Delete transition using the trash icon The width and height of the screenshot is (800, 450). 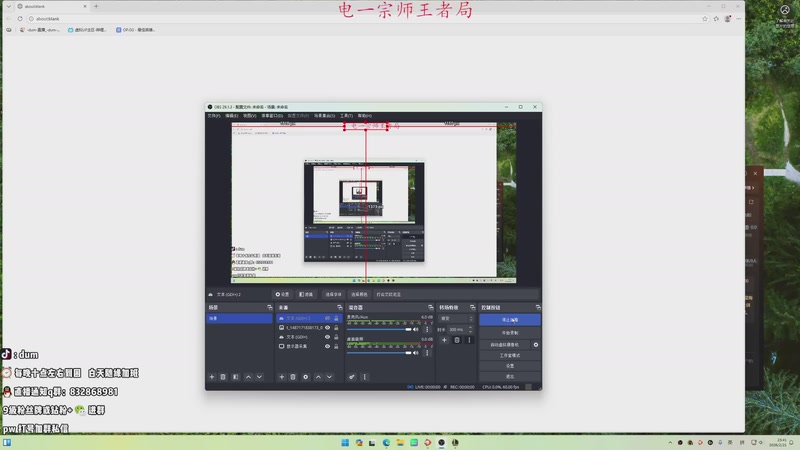tap(457, 340)
